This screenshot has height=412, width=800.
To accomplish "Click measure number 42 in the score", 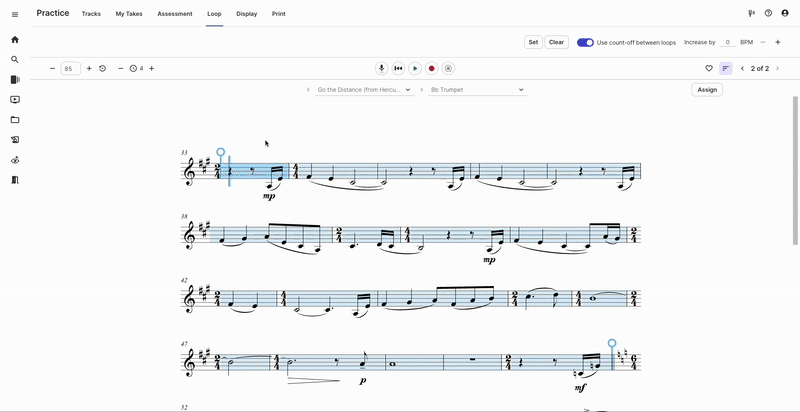I will click(184, 280).
